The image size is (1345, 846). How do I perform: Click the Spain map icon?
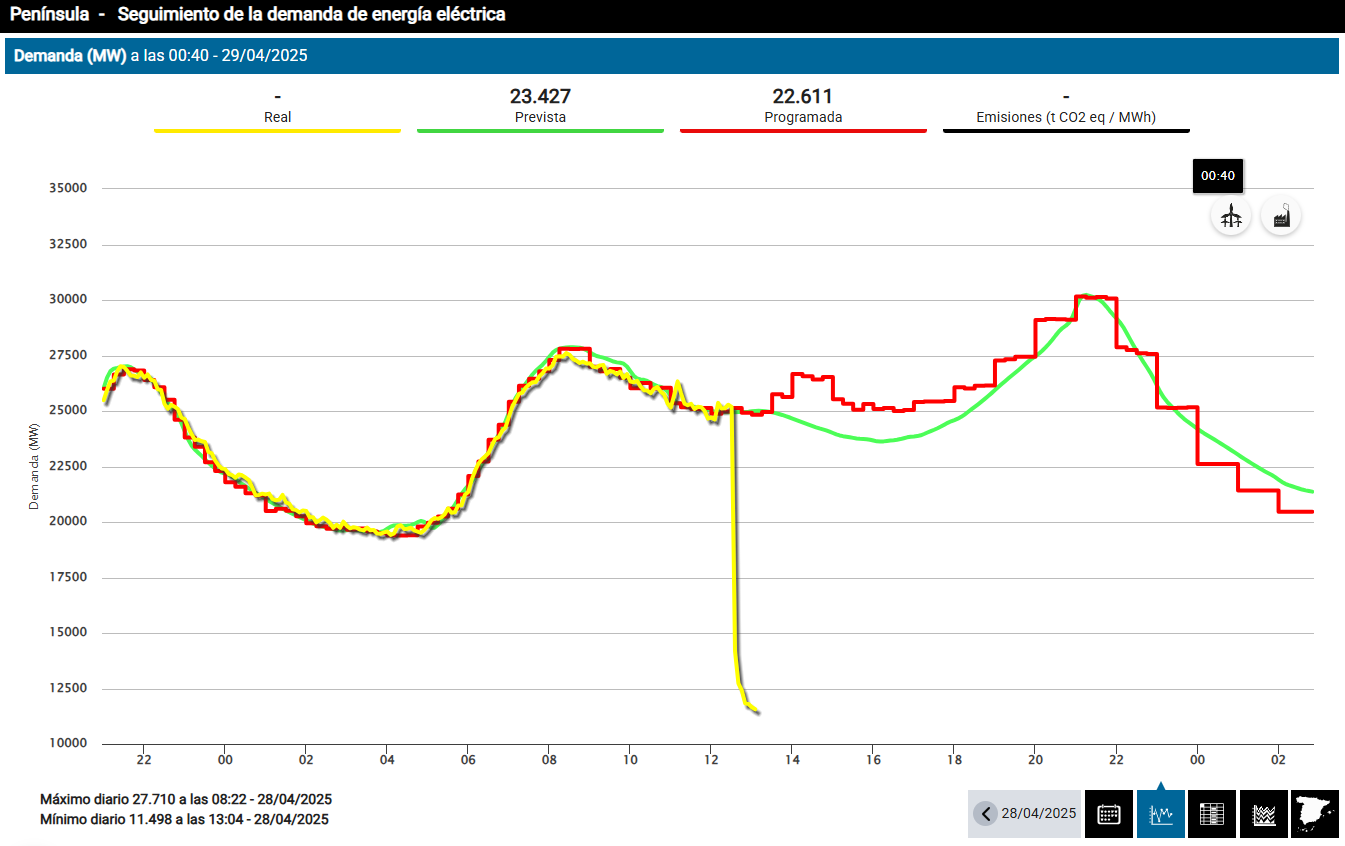point(1315,814)
